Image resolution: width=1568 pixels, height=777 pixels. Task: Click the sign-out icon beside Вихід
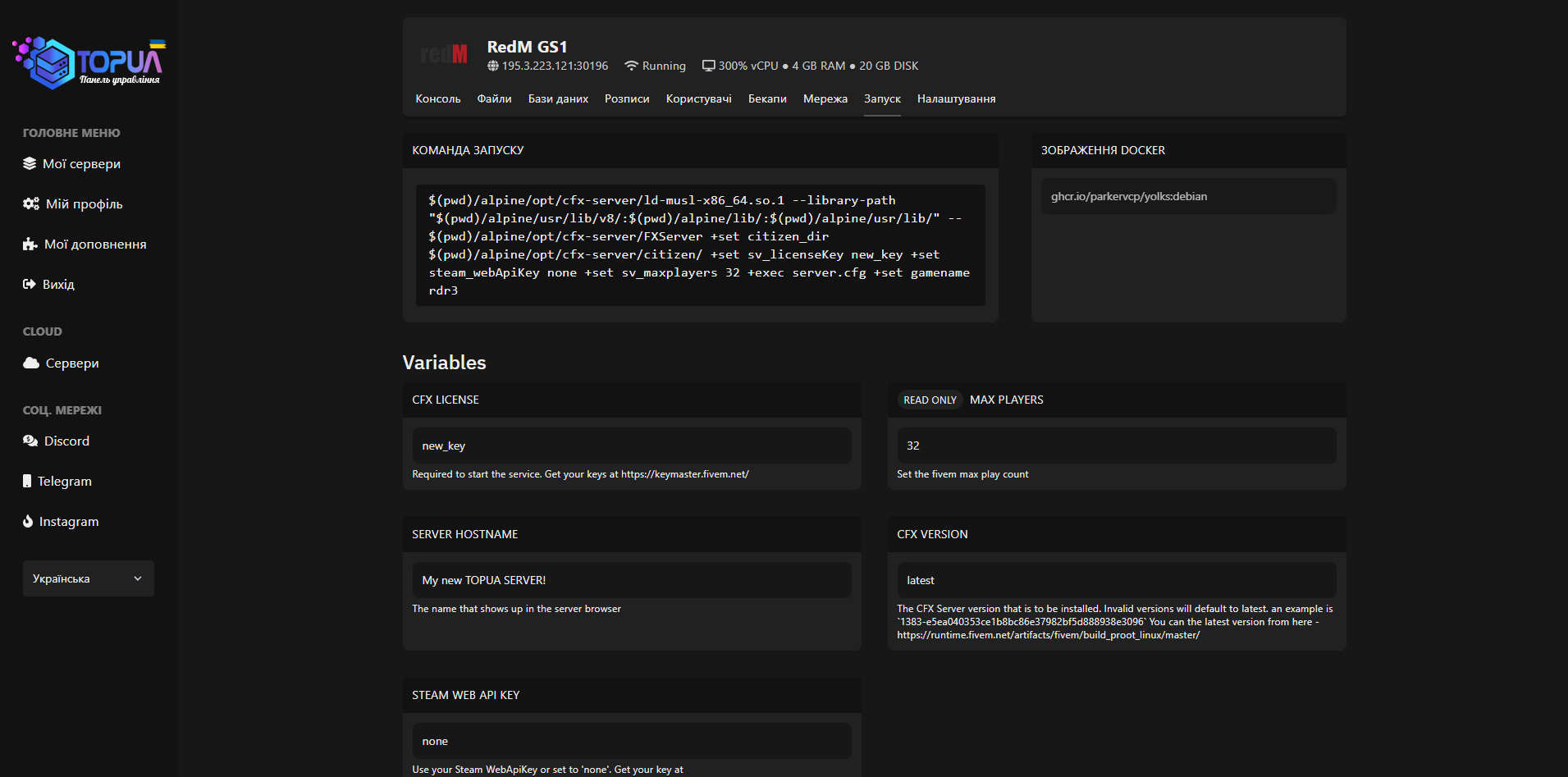(30, 284)
